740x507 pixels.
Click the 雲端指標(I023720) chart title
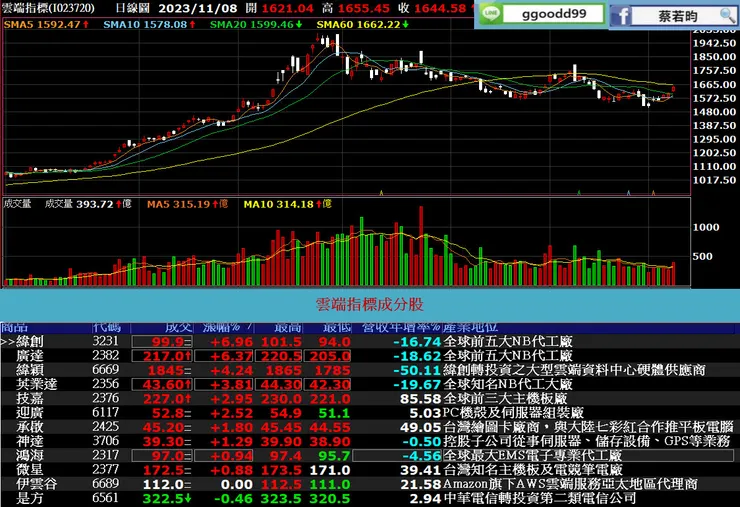tap(48, 8)
